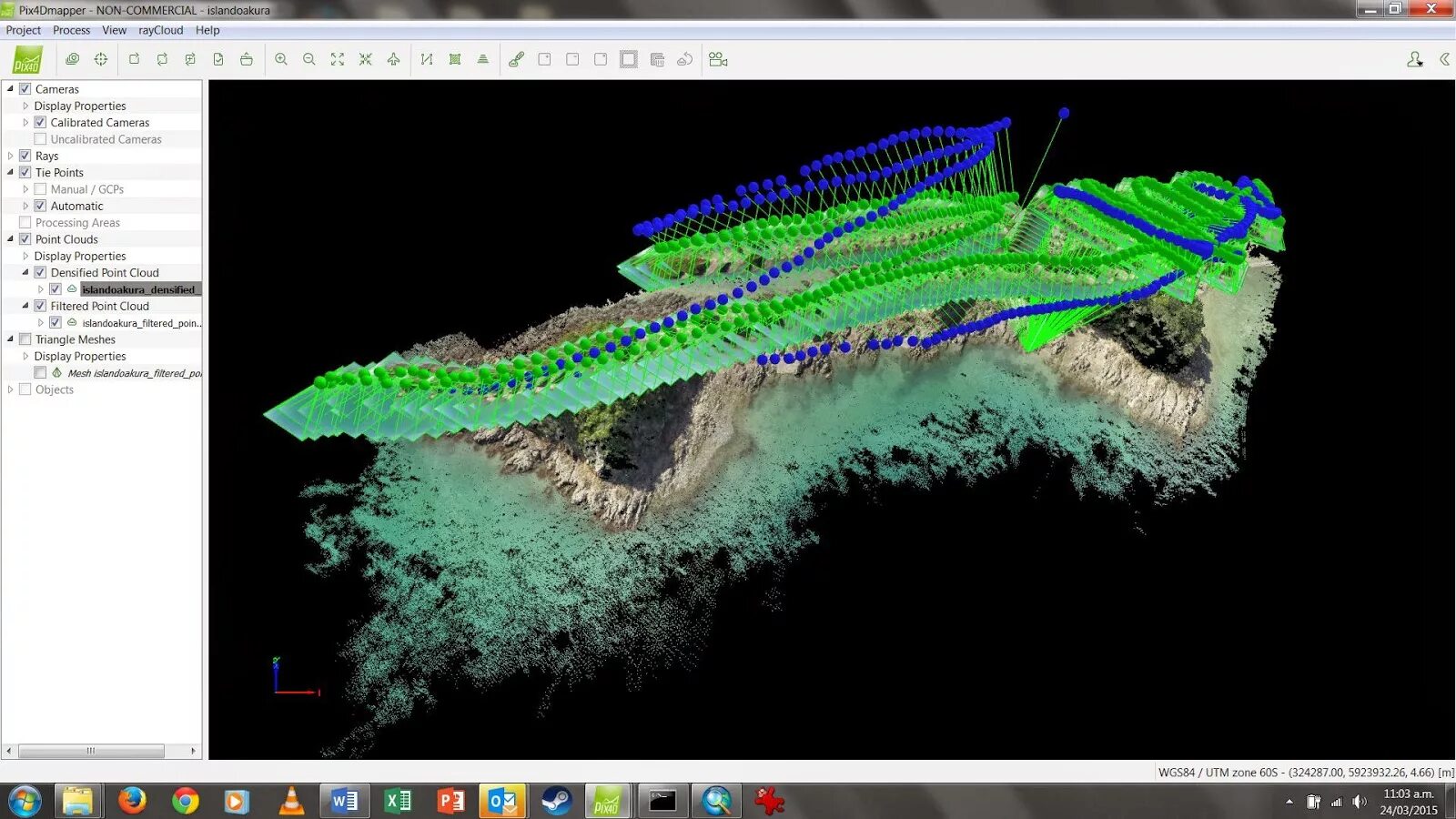Screen dimensions: 1456x819
Task: Select the Processing Areas tree item
Action: [x=77, y=223]
